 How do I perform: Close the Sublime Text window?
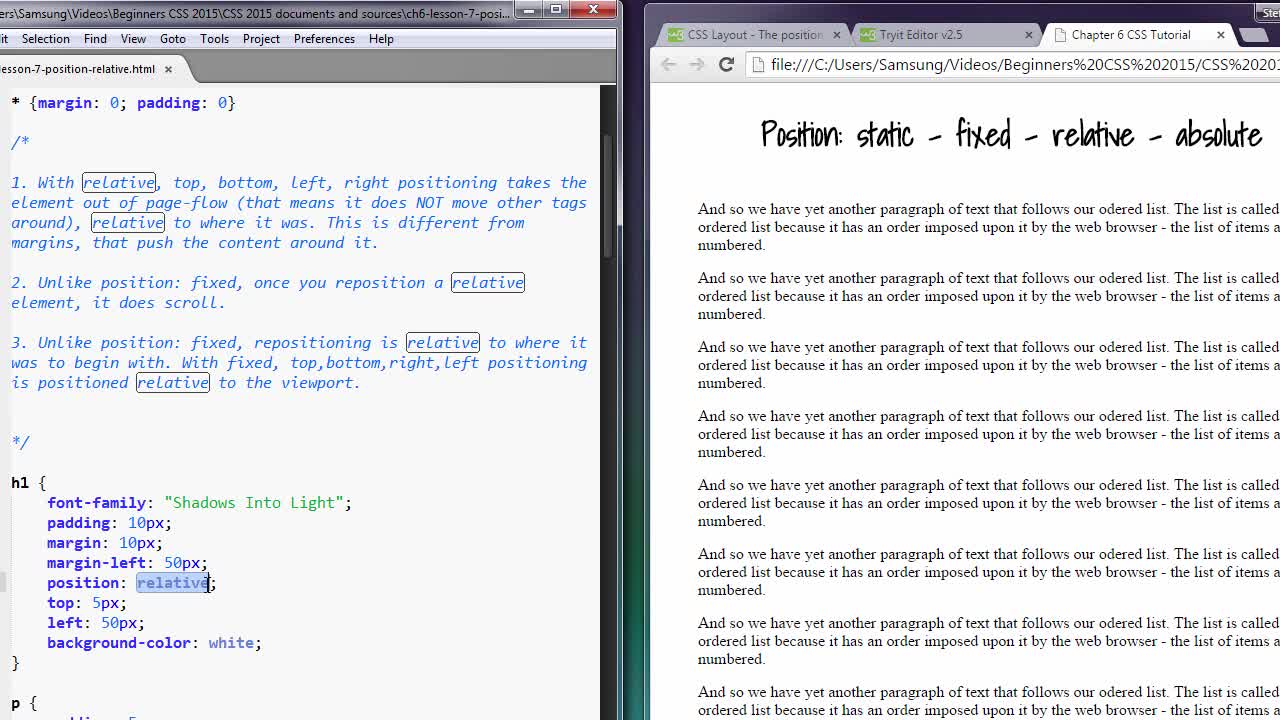point(594,9)
